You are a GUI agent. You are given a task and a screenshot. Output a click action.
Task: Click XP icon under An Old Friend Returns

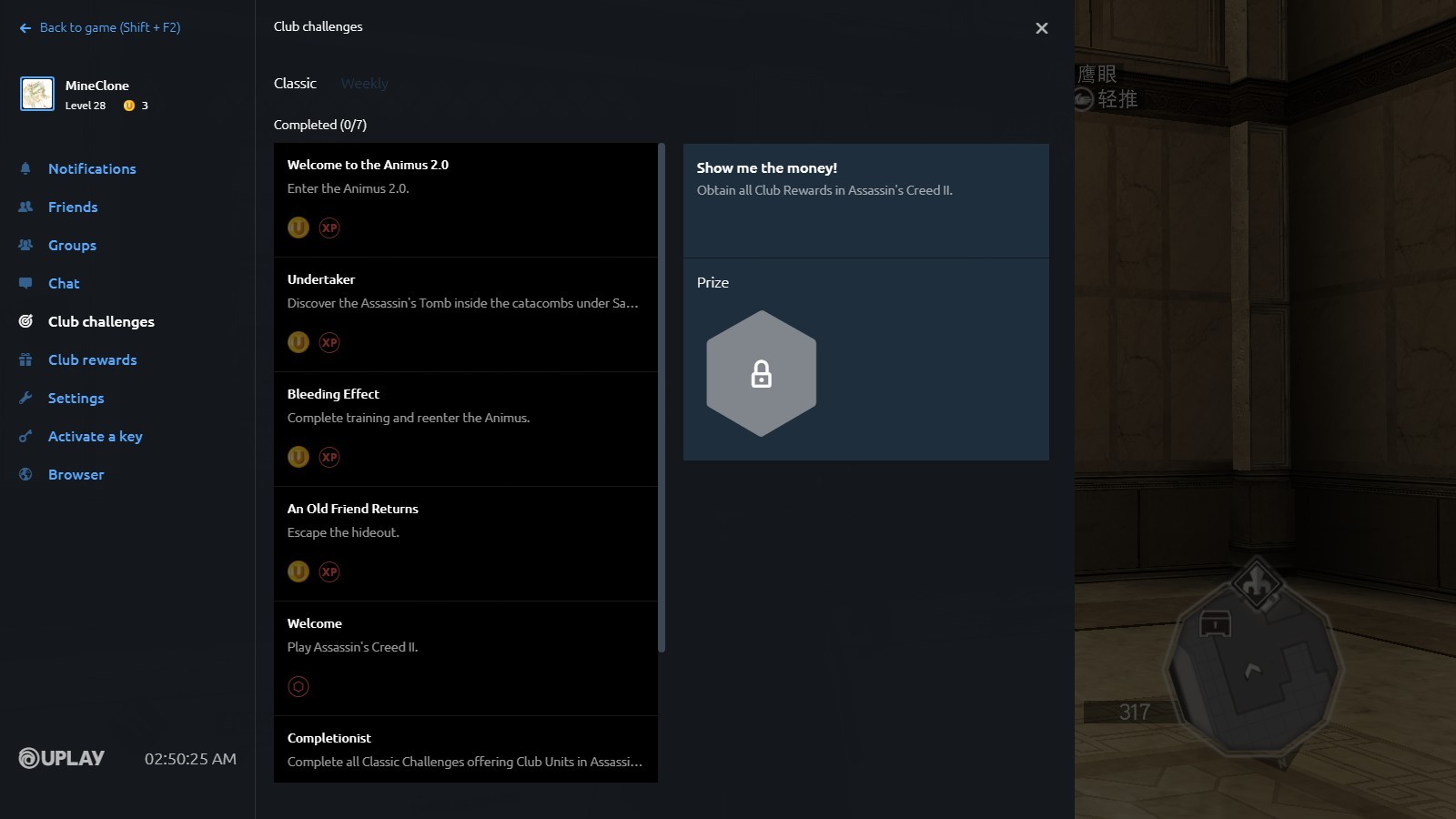pos(329,571)
